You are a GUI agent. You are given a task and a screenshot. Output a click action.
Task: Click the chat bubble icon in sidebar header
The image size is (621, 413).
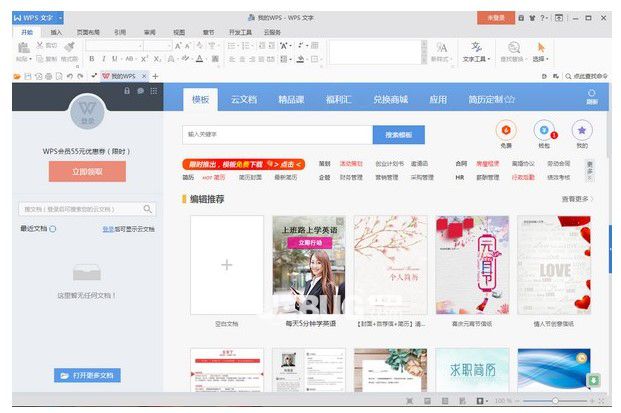[140, 91]
